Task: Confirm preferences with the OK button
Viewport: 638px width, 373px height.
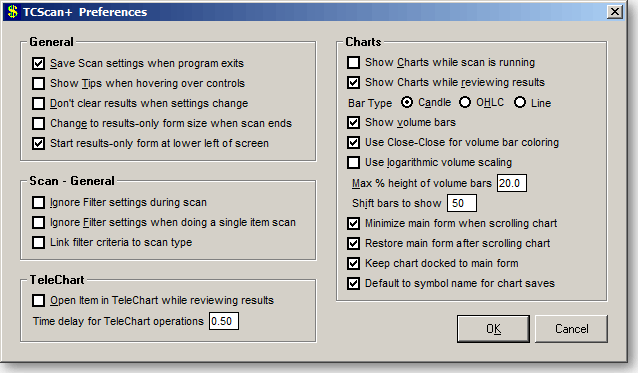Action: click(493, 329)
